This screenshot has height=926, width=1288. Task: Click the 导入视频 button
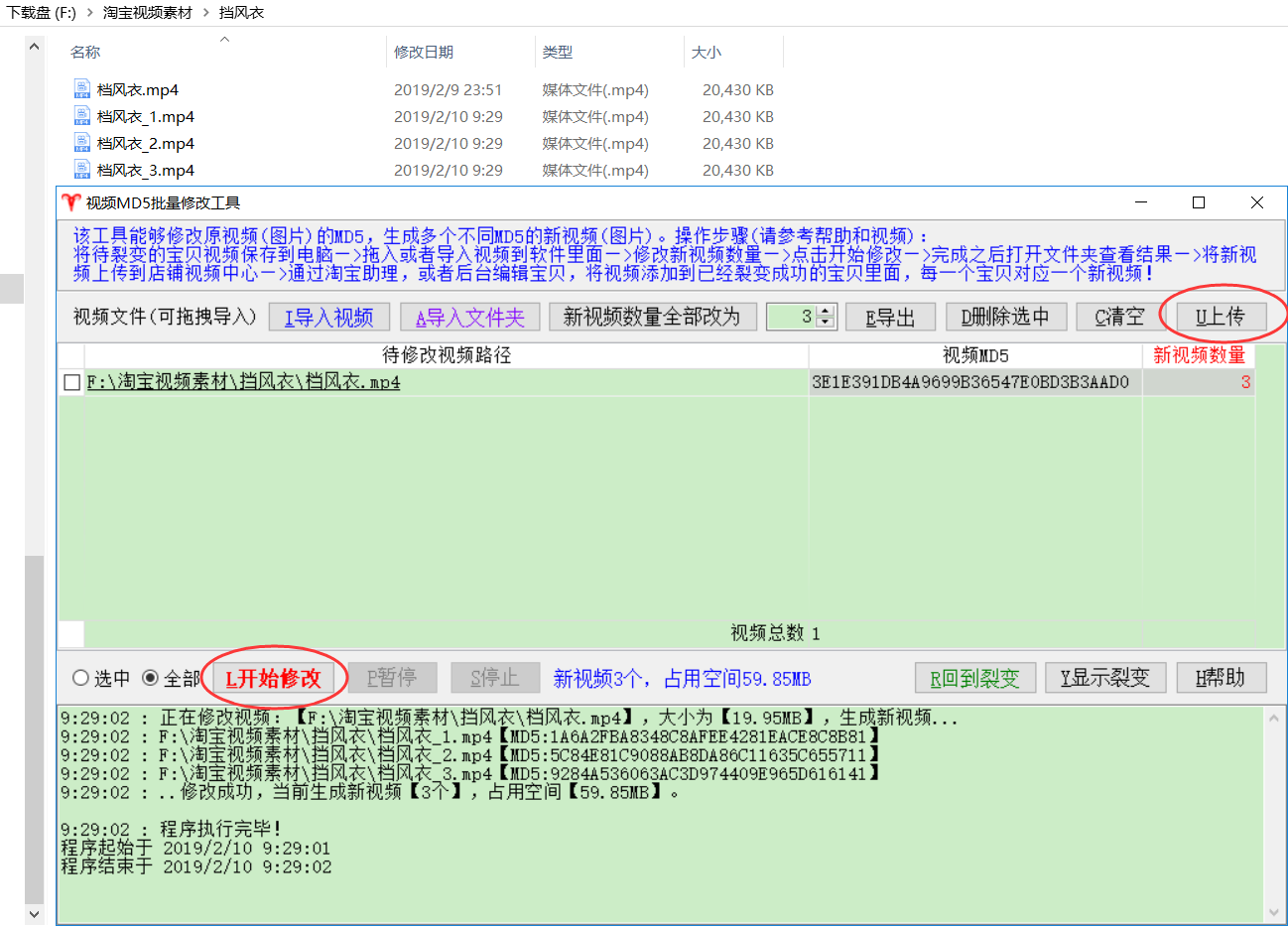click(329, 317)
